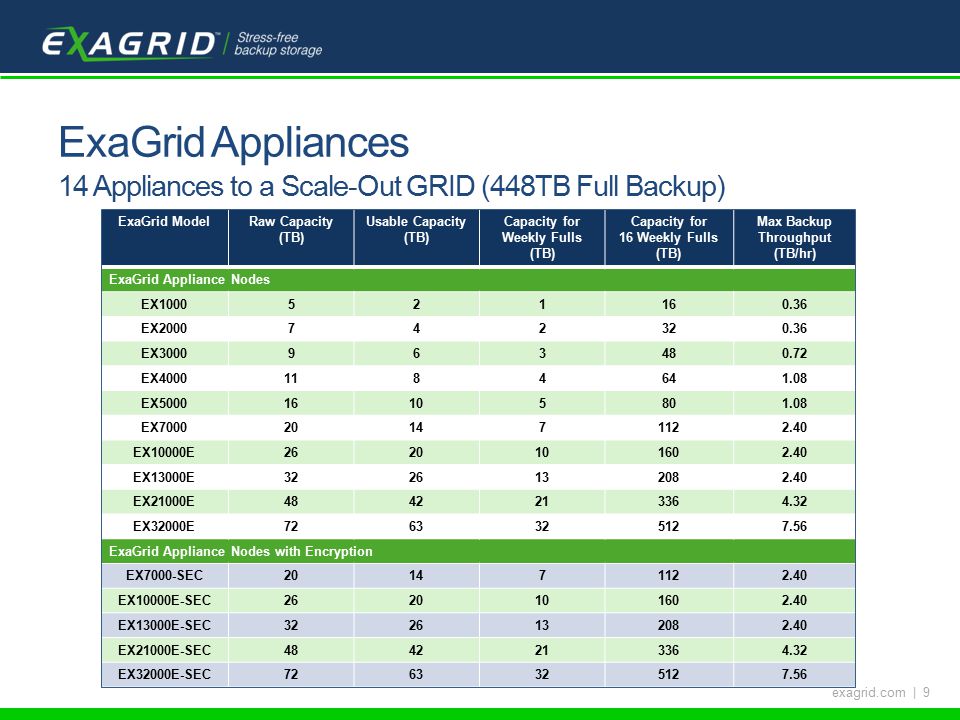Click the EX13000E model cell
Screen dimensions: 960x720
coord(164,477)
